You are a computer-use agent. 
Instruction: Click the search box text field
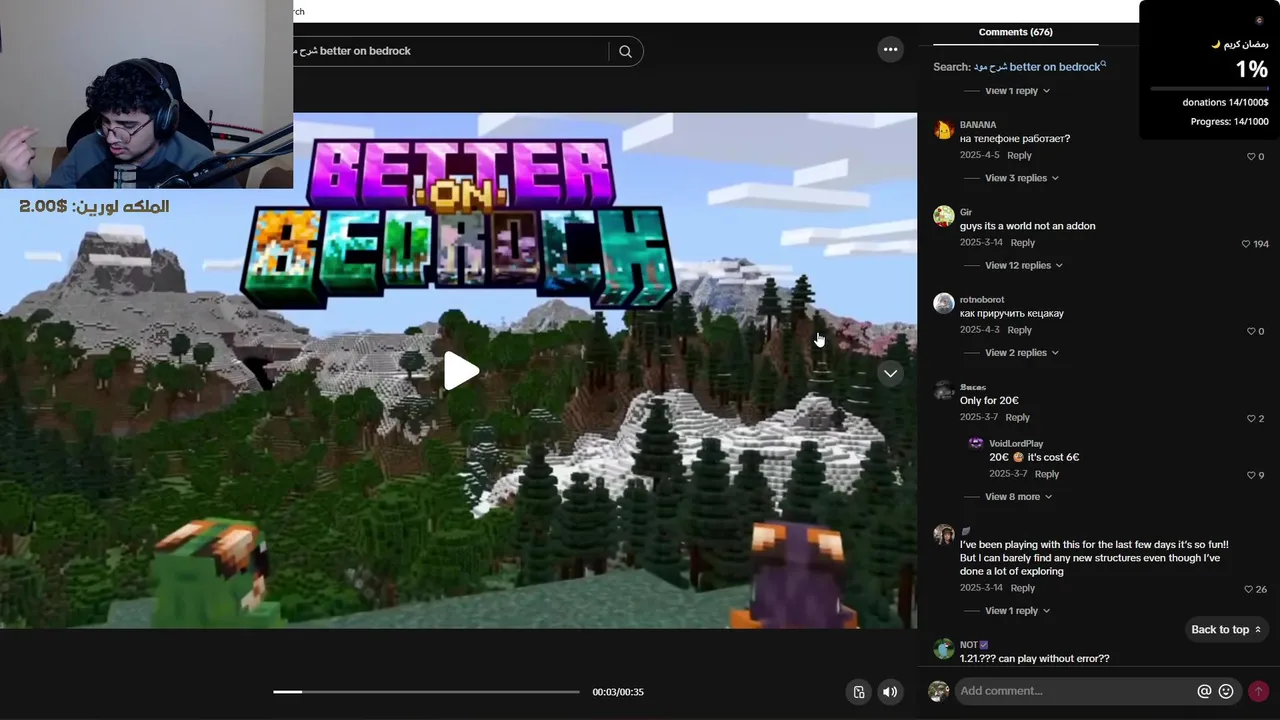point(452,51)
